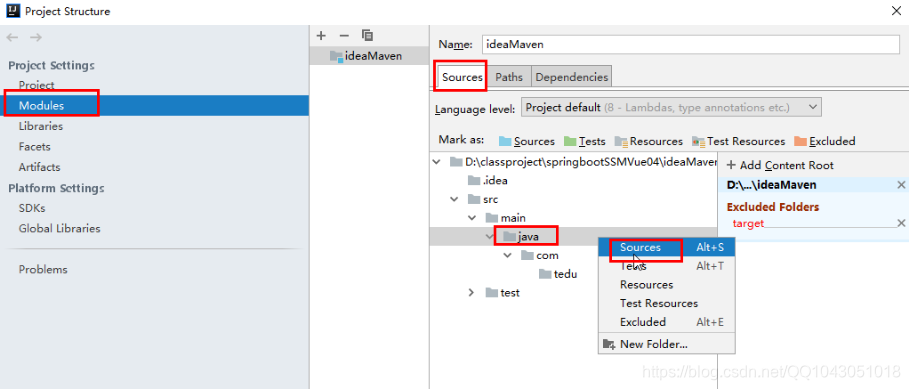Mark folder as Tests in toolbar
910x390 pixels.
[585, 142]
